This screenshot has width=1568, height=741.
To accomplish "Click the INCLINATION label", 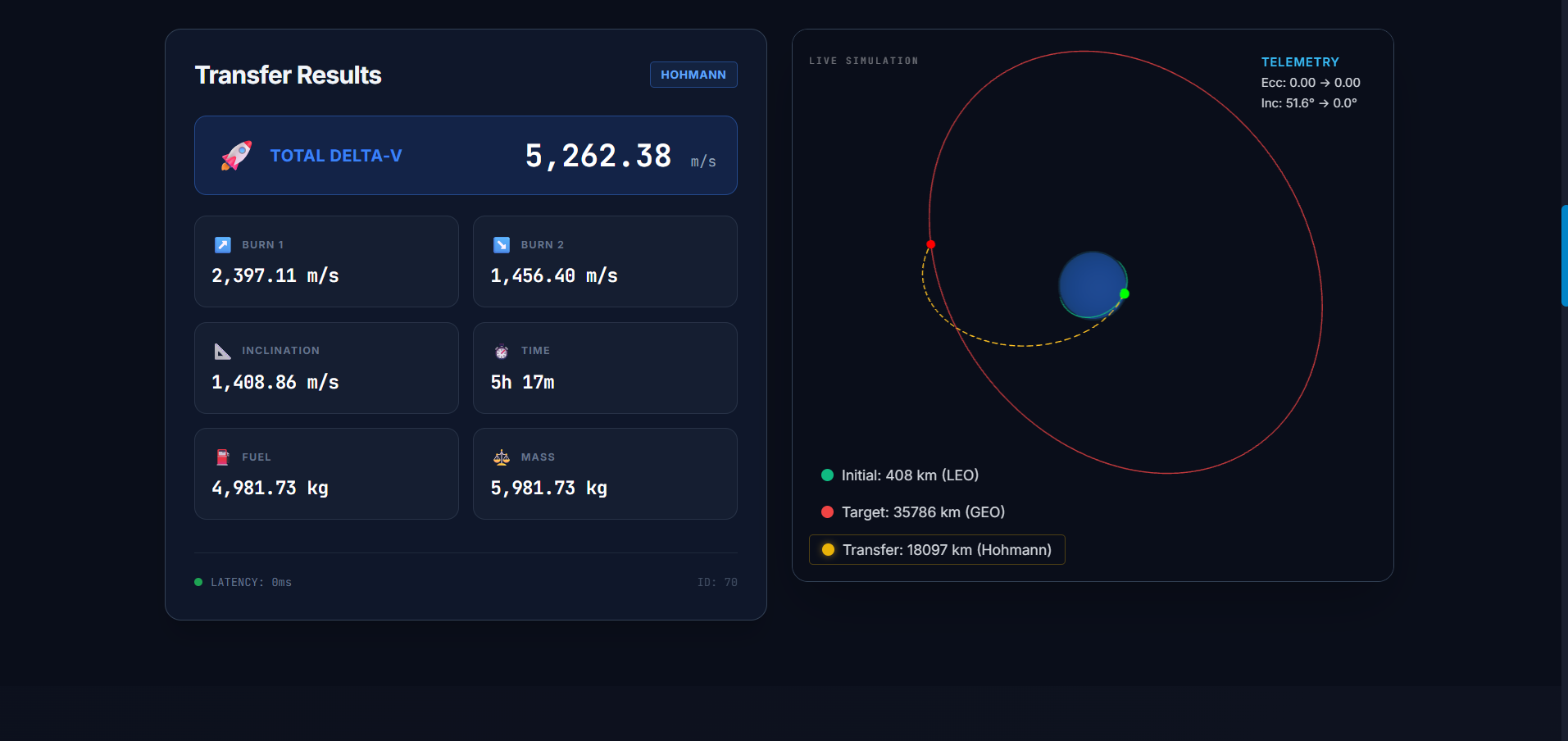I will tap(281, 351).
